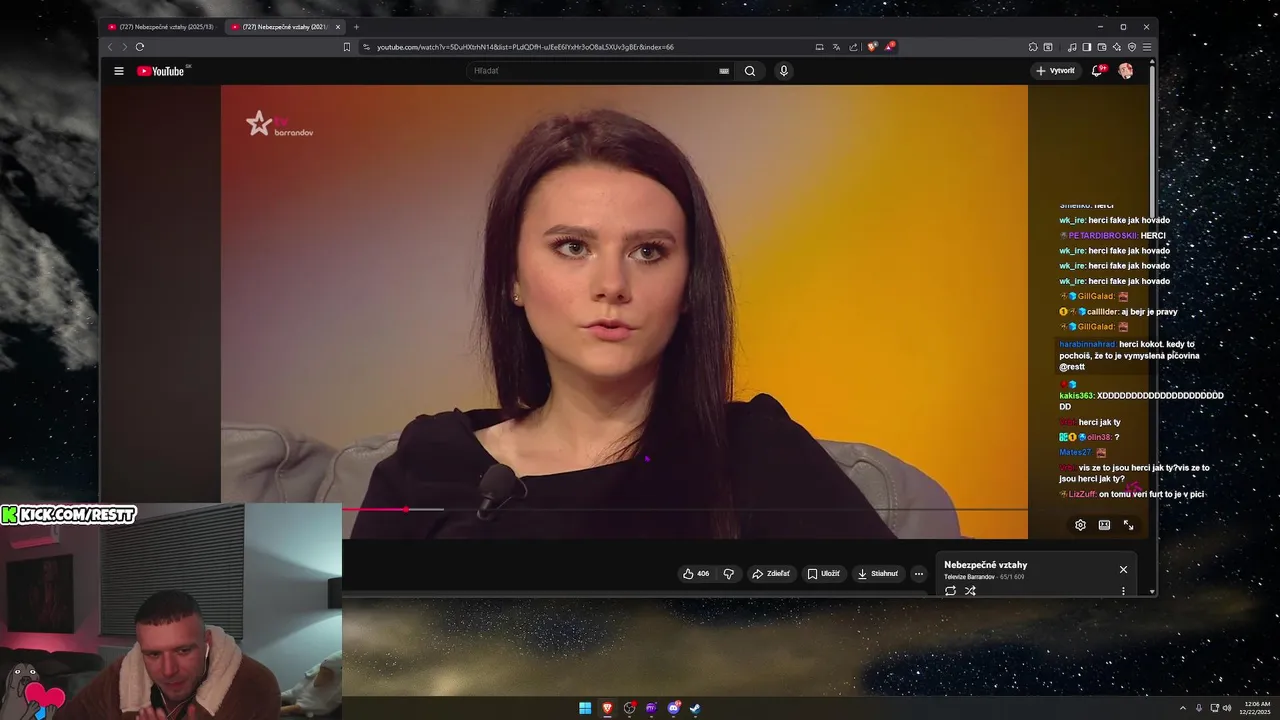1280x720 pixels.
Task: Click the cast/screen icon in the address bar
Action: pos(820,47)
